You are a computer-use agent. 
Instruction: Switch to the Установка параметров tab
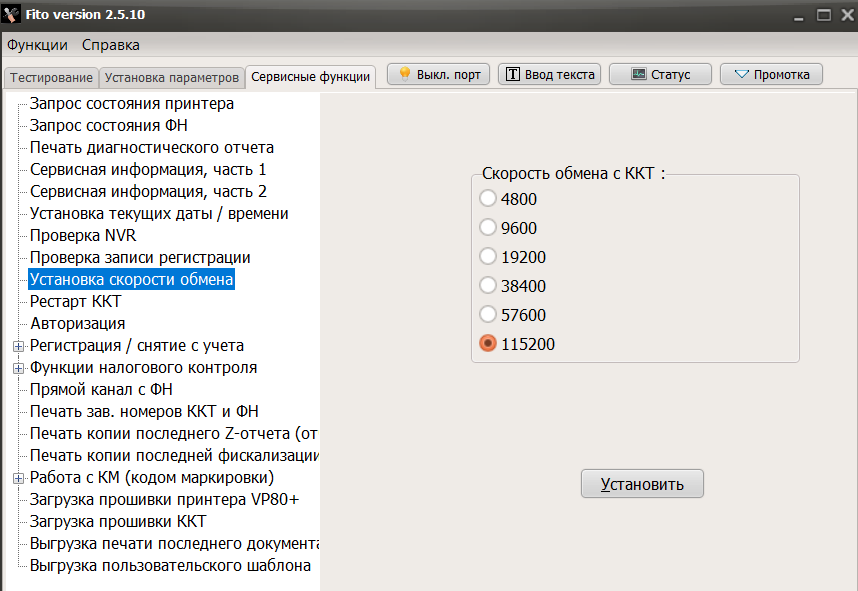pyautogui.click(x=172, y=78)
